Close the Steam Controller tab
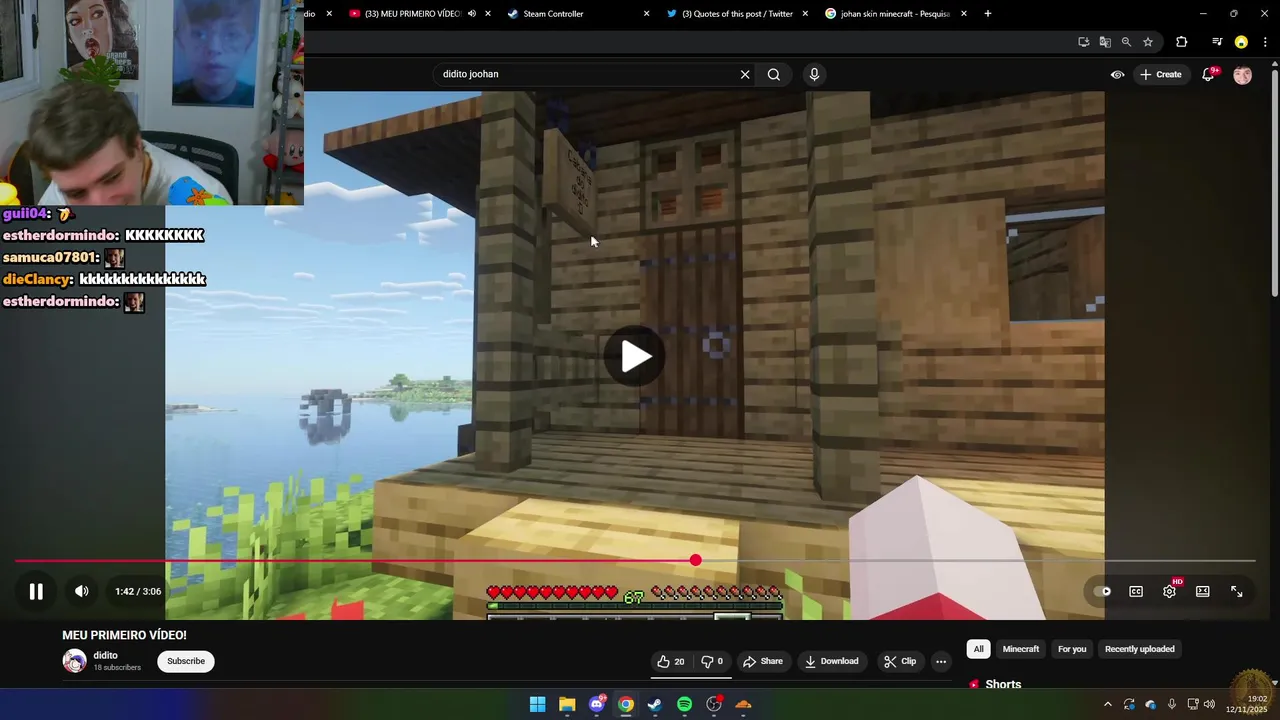 [646, 14]
